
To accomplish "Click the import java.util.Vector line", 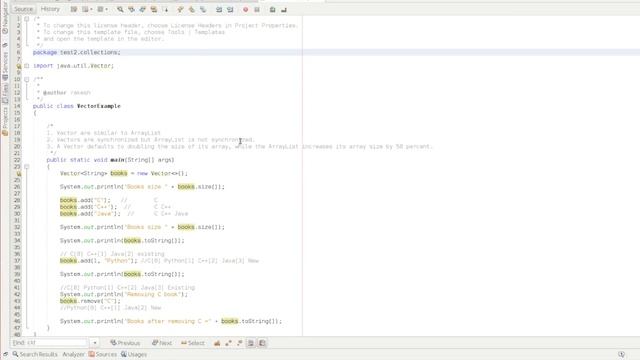I will pyautogui.click(x=73, y=66).
